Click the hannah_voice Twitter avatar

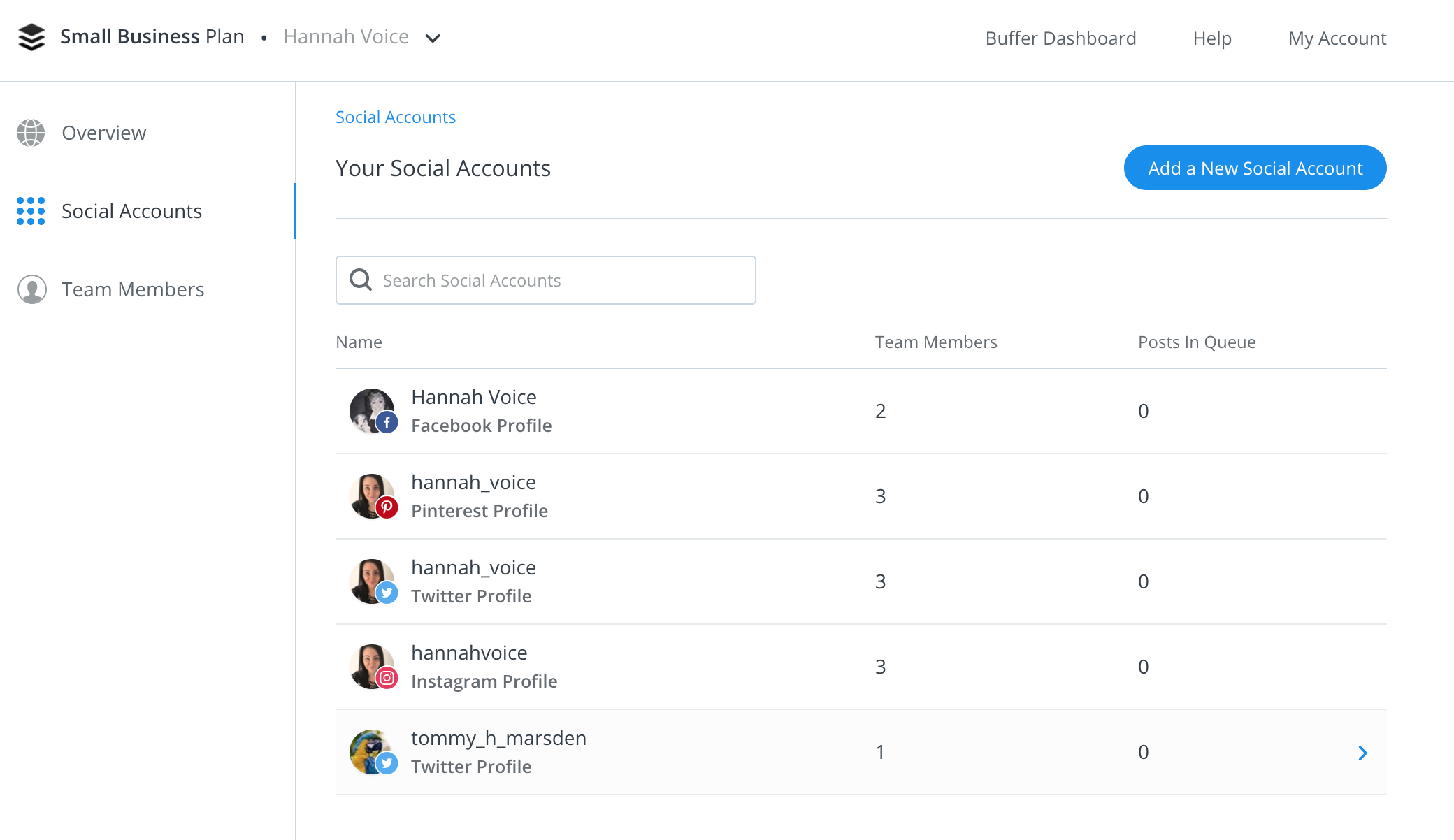tap(371, 581)
